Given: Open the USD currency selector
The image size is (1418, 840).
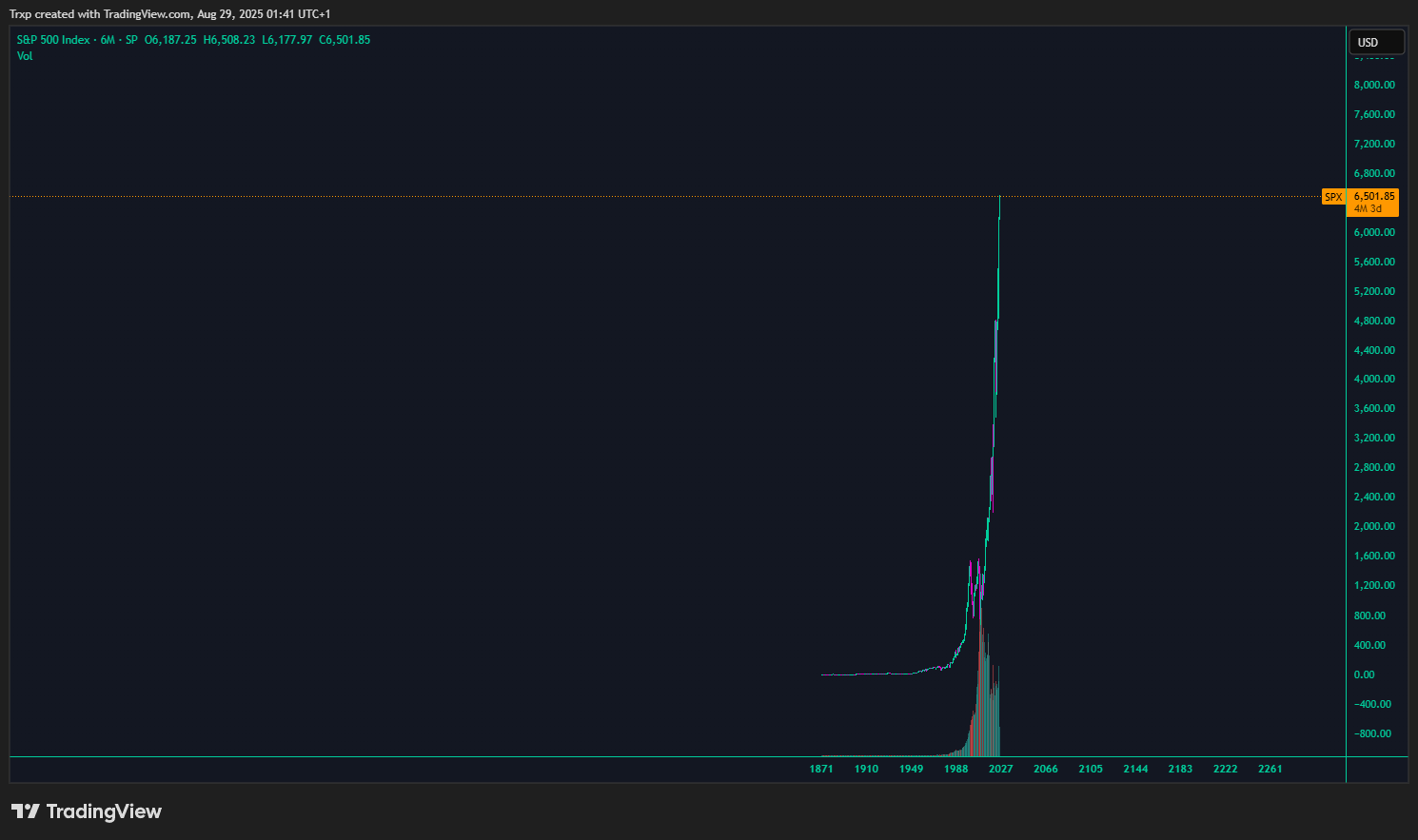Looking at the screenshot, I should click(1377, 42).
